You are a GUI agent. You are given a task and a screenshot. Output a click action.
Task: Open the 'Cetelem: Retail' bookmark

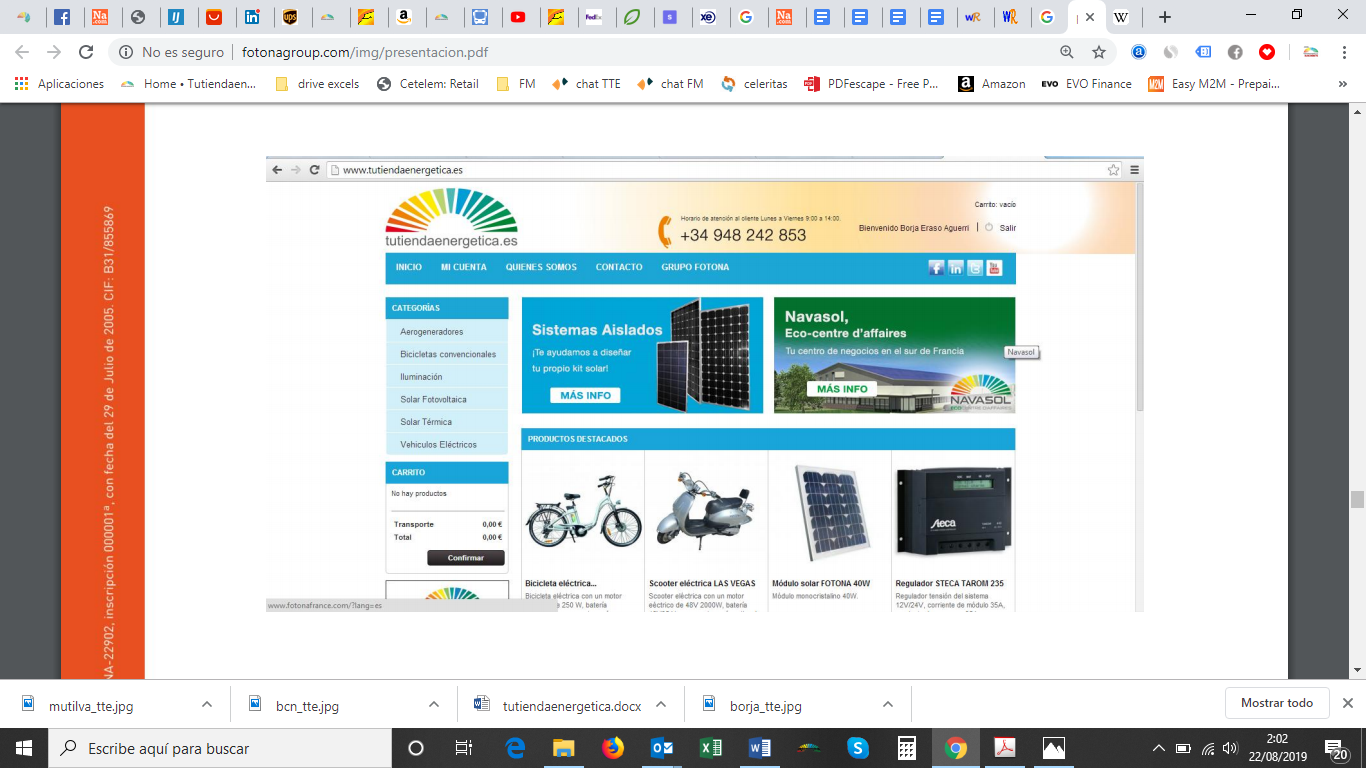coord(428,84)
